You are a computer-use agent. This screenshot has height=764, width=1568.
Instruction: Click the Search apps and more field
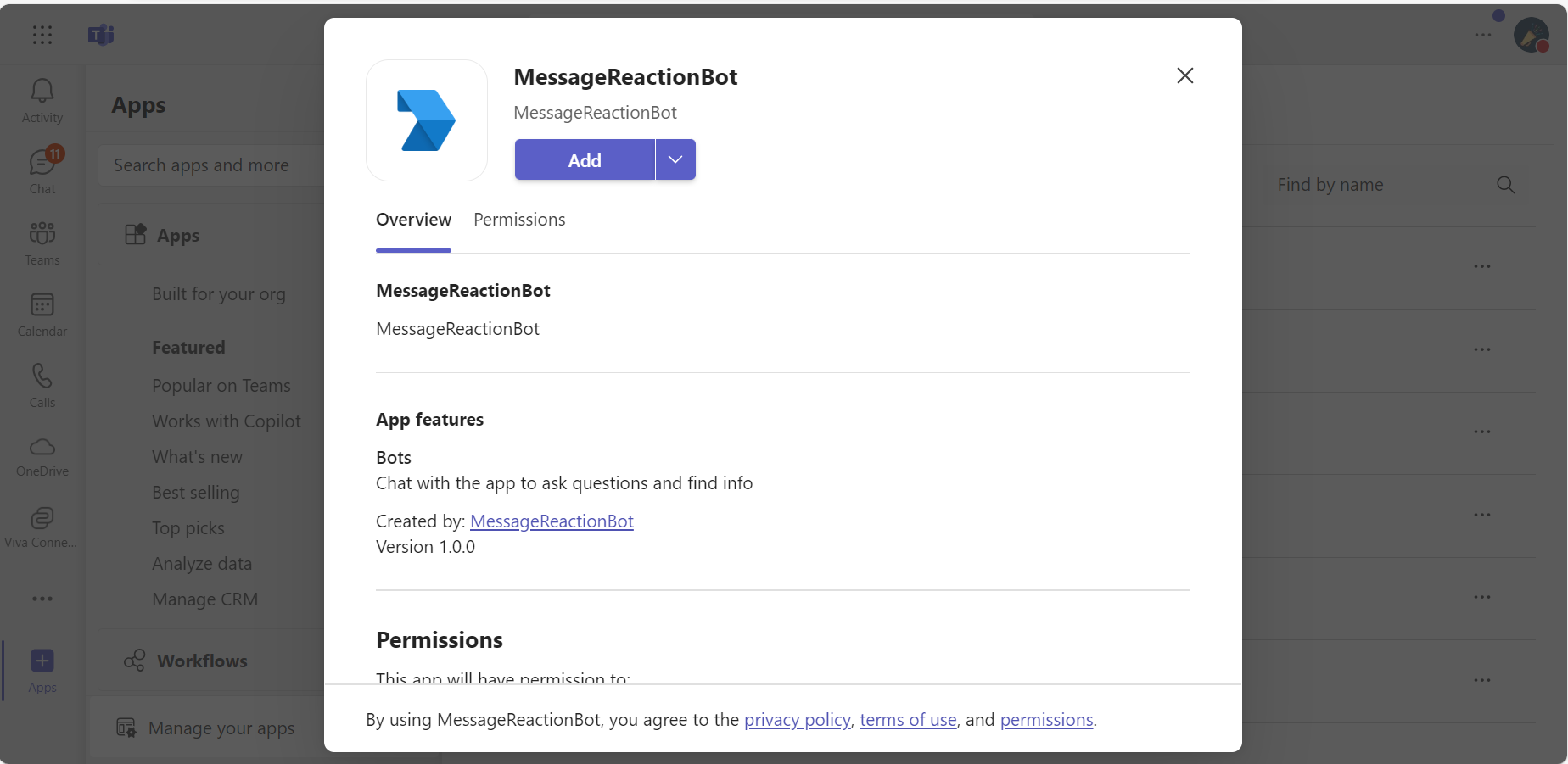pos(212,165)
